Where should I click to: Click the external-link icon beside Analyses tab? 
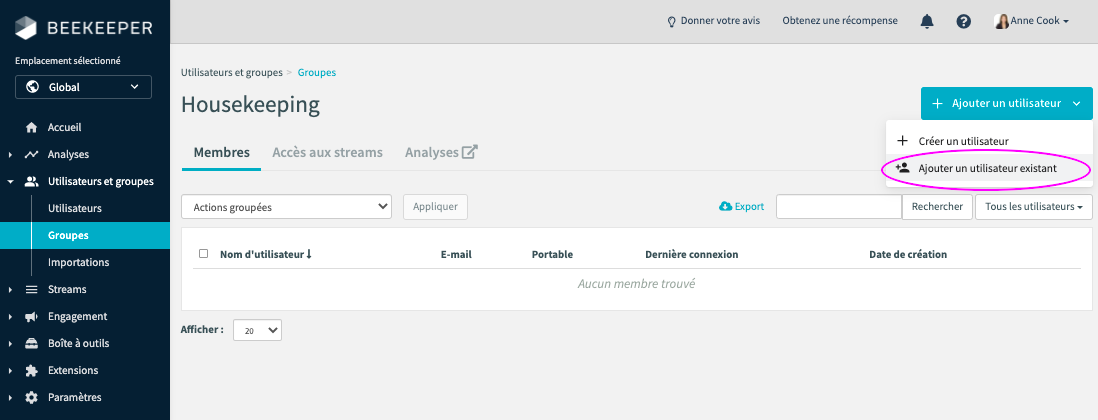470,152
